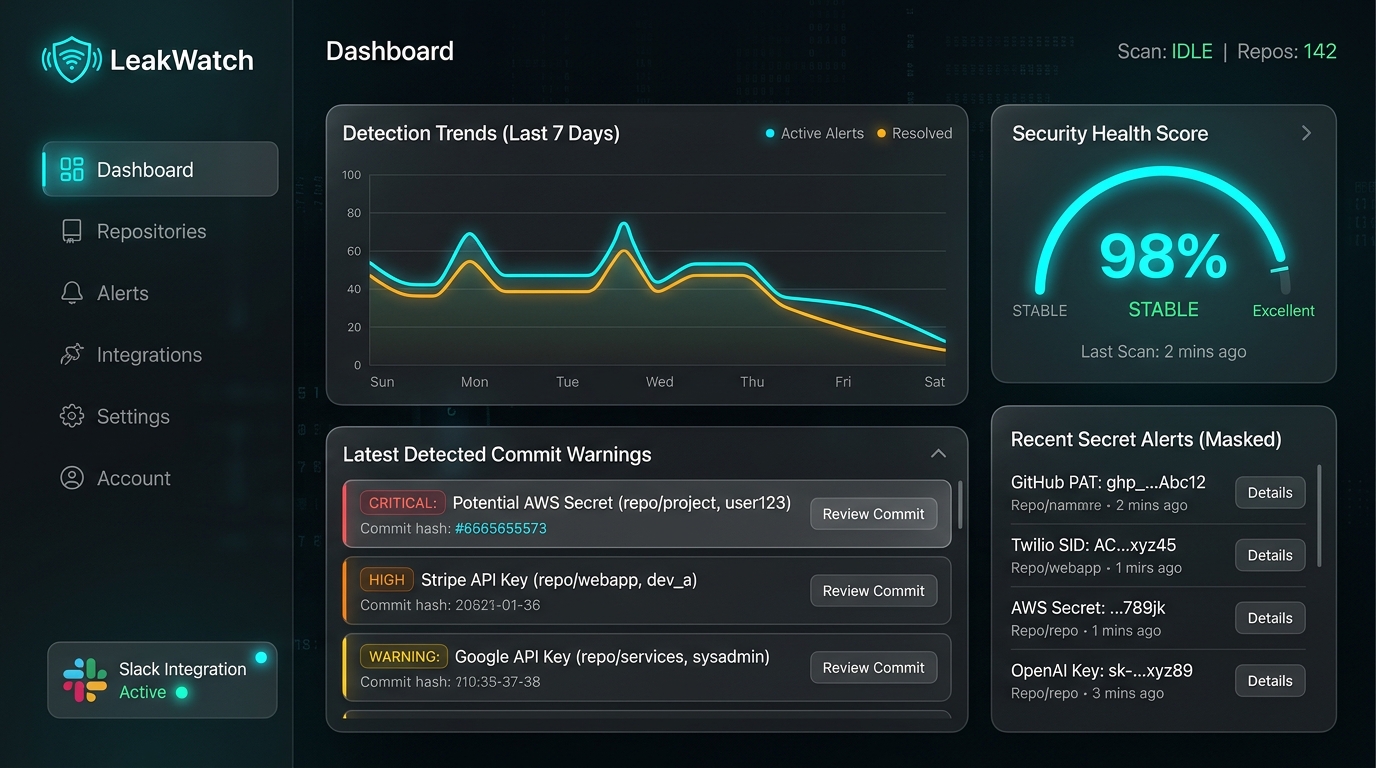Click the Account person icon

point(72,478)
